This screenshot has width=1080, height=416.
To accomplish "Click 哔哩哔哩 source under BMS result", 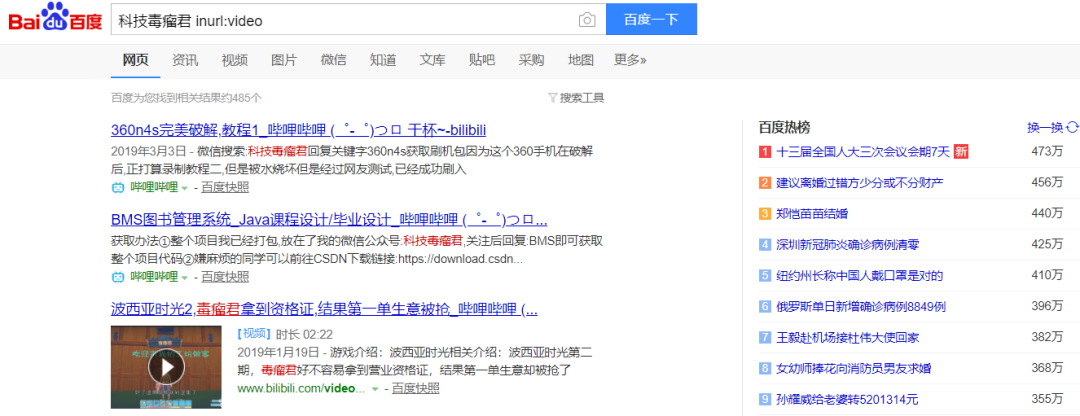I will pos(154,277).
